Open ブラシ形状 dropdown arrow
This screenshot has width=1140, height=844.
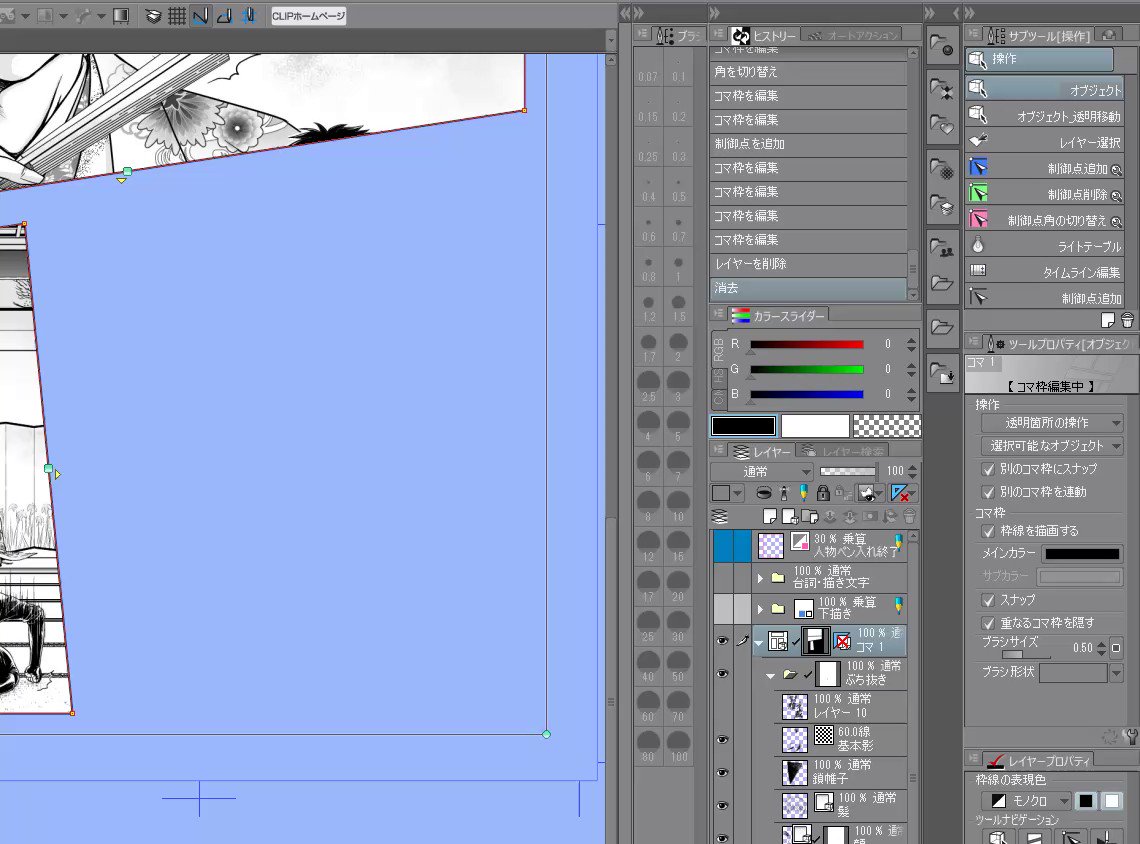1116,672
